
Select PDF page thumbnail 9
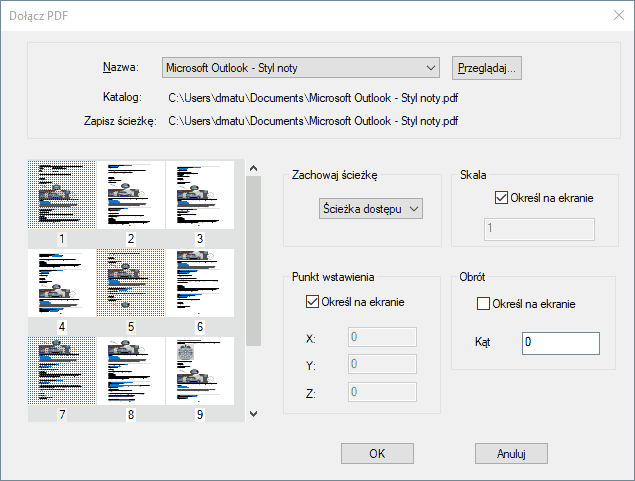click(x=200, y=370)
